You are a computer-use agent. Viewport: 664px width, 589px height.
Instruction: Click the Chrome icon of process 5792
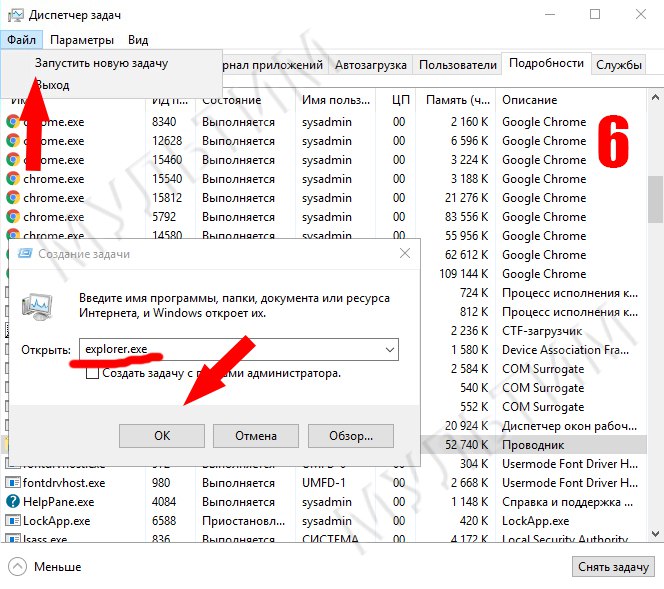[x=13, y=217]
